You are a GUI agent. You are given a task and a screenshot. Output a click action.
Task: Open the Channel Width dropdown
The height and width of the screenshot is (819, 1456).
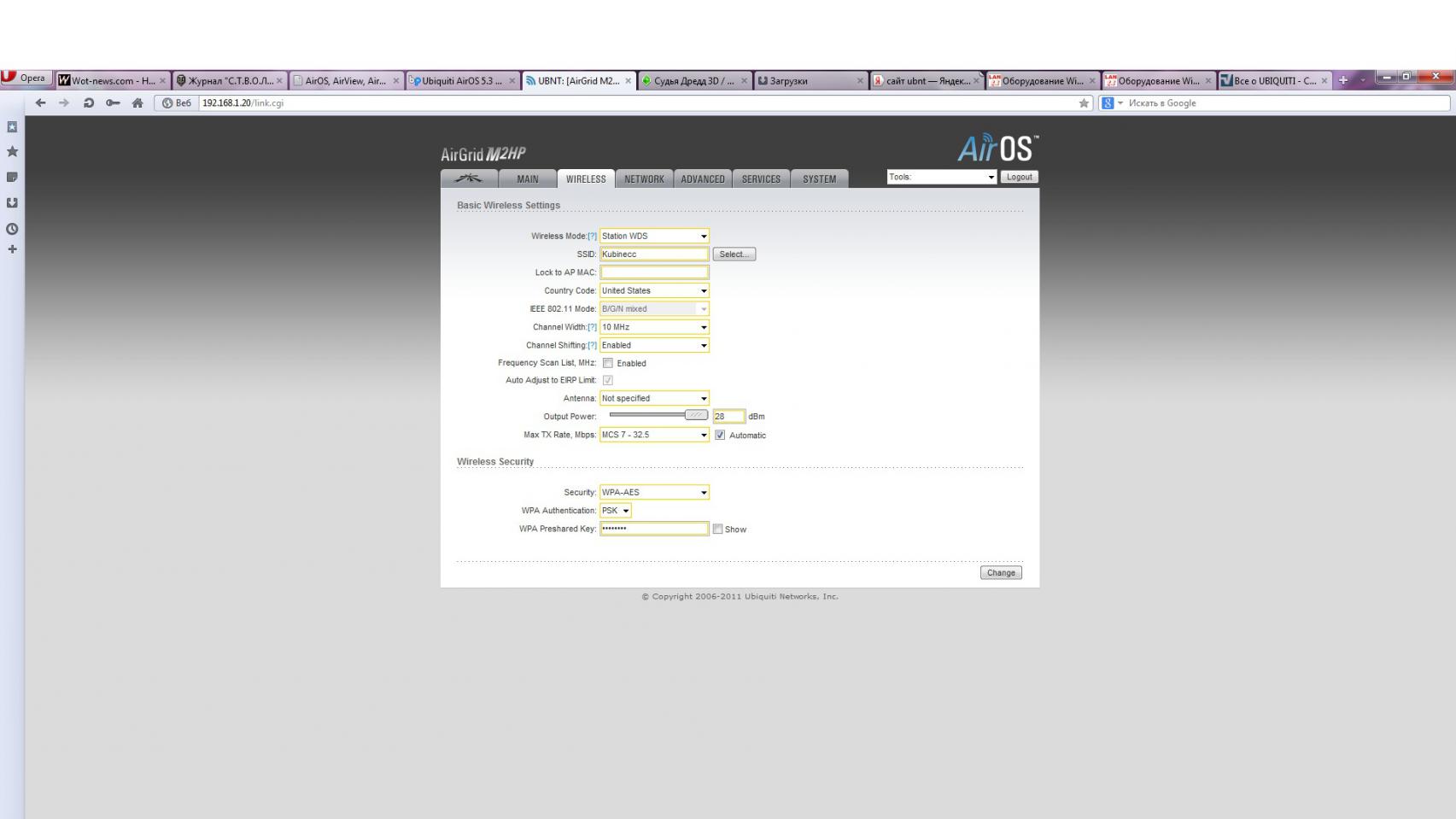pos(654,327)
